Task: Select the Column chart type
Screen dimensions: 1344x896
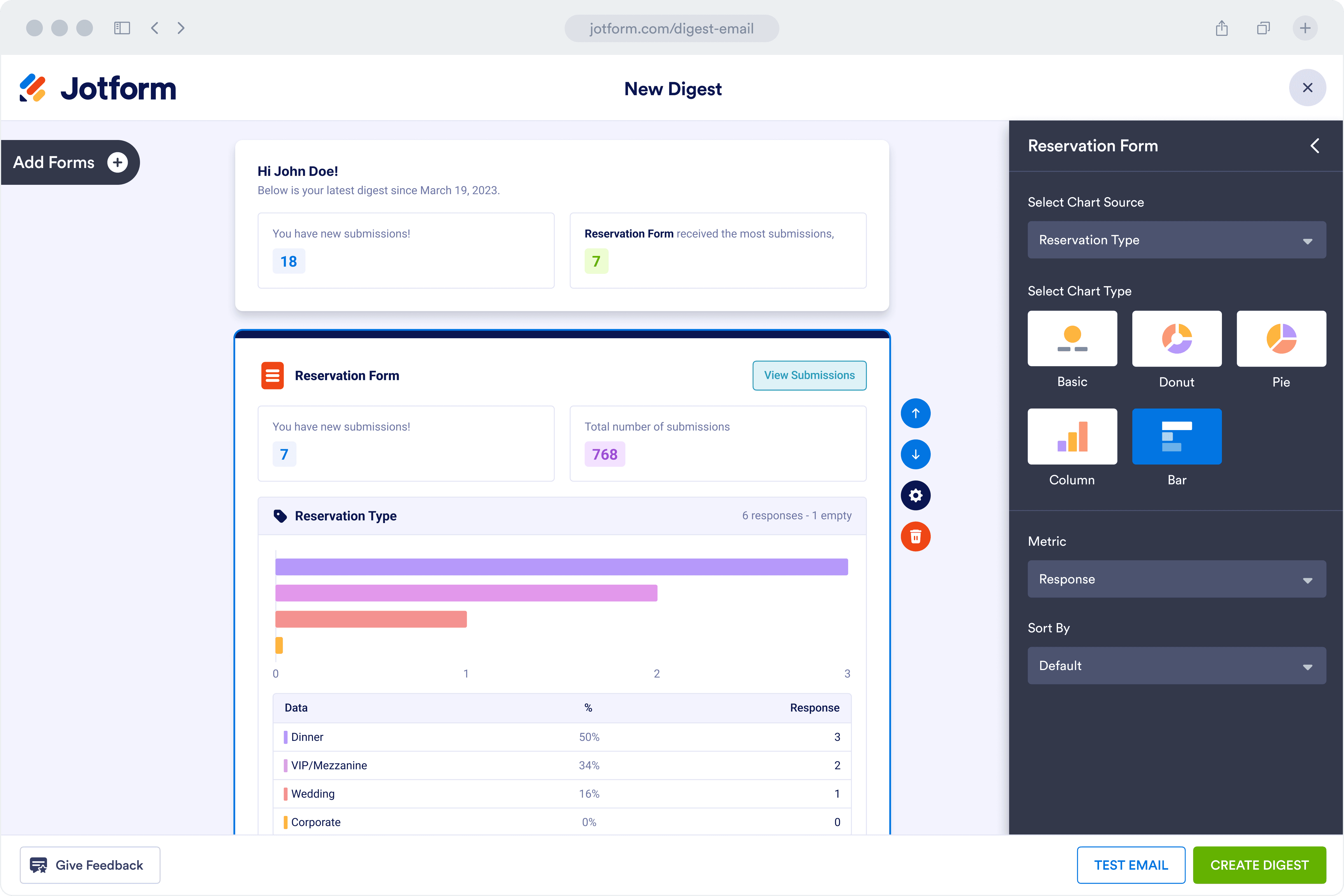Action: (1072, 437)
